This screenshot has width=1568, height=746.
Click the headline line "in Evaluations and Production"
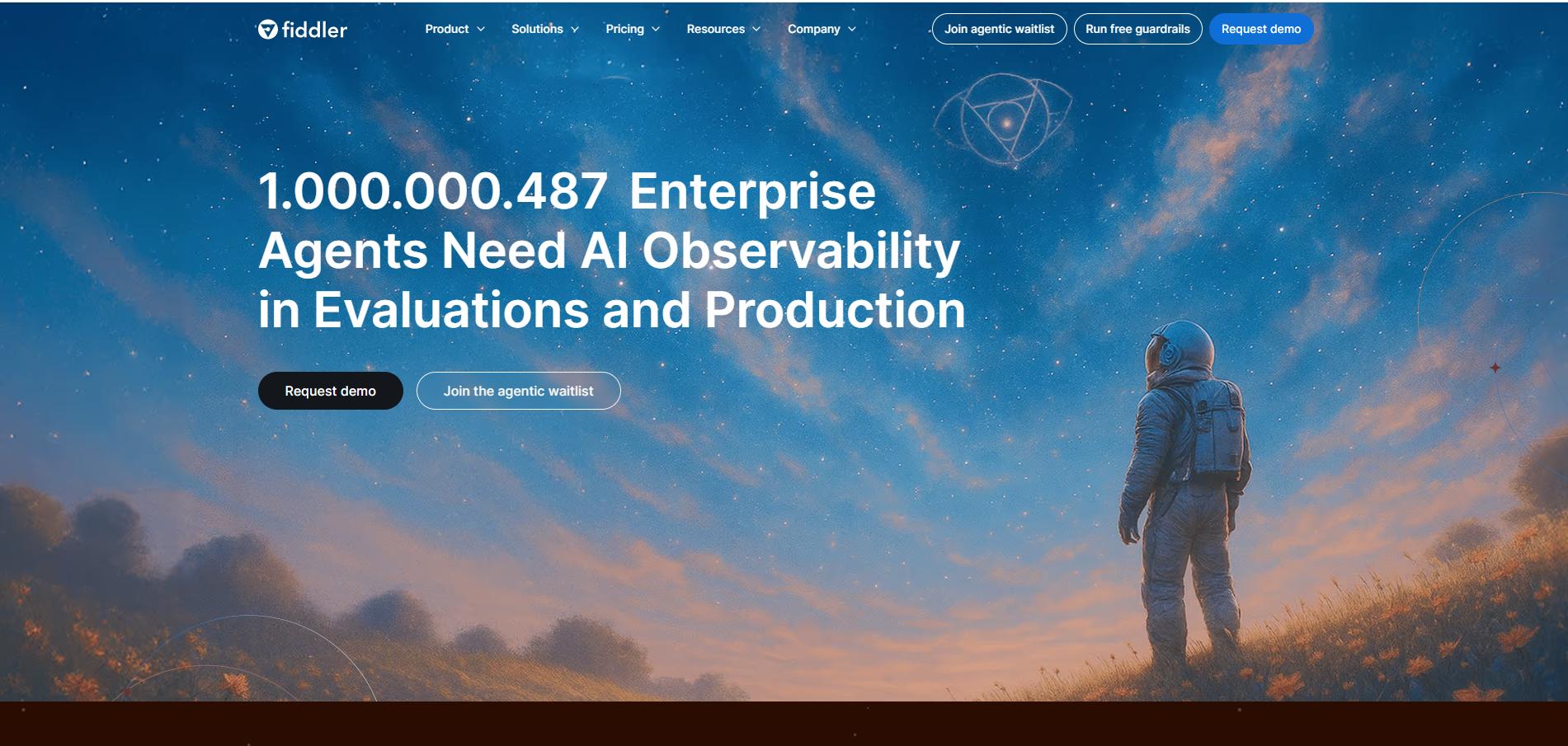point(611,310)
